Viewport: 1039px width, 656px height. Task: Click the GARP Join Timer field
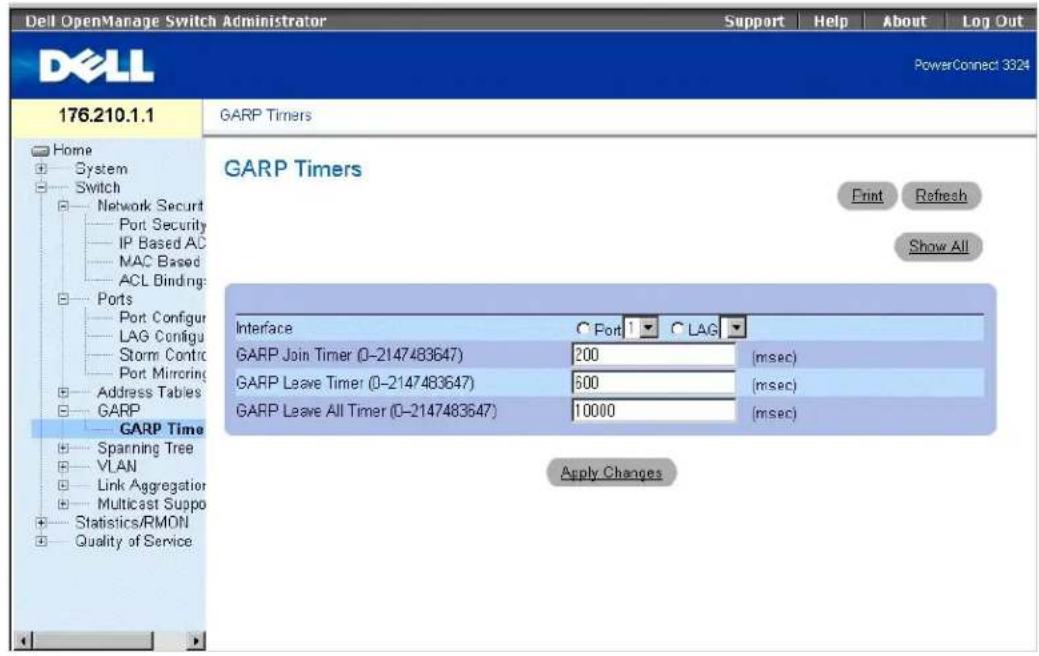(x=653, y=355)
